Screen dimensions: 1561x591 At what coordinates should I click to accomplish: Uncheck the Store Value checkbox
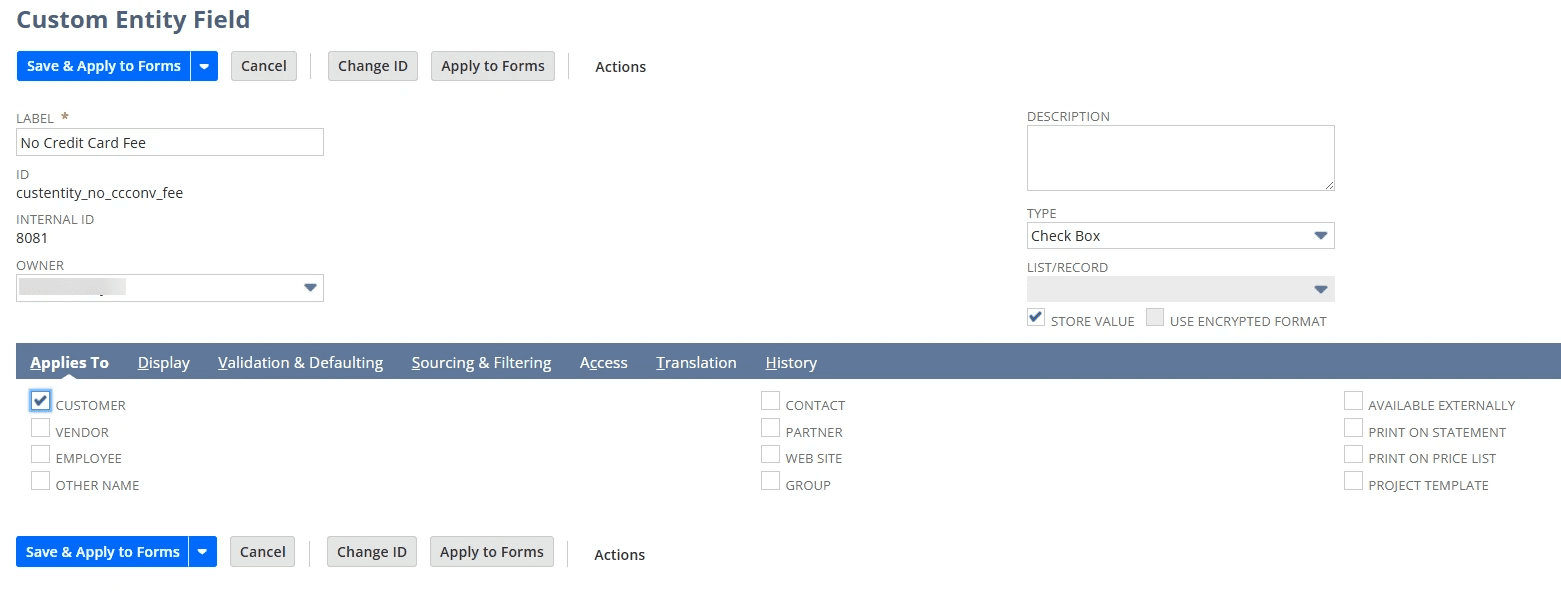click(1036, 318)
